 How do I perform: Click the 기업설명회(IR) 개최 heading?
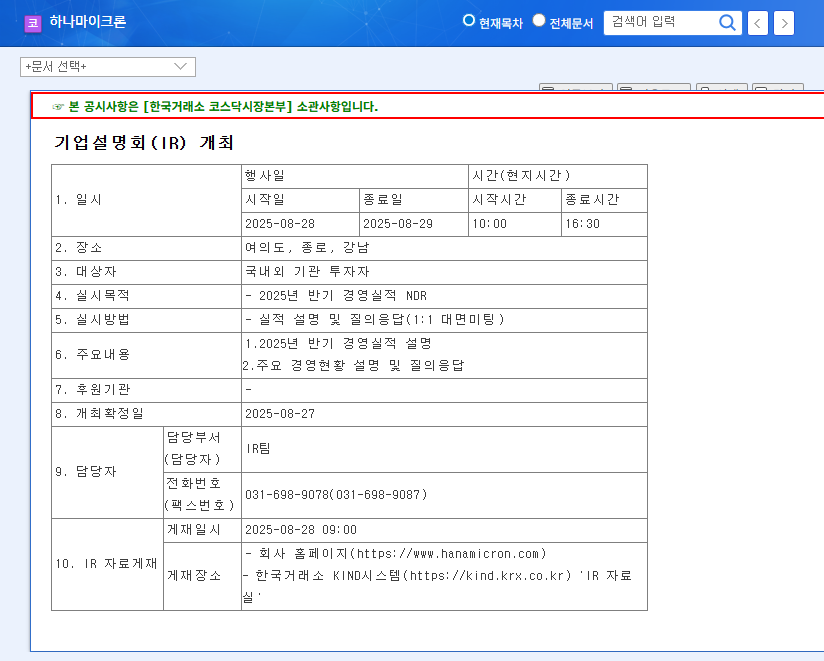pos(144,142)
